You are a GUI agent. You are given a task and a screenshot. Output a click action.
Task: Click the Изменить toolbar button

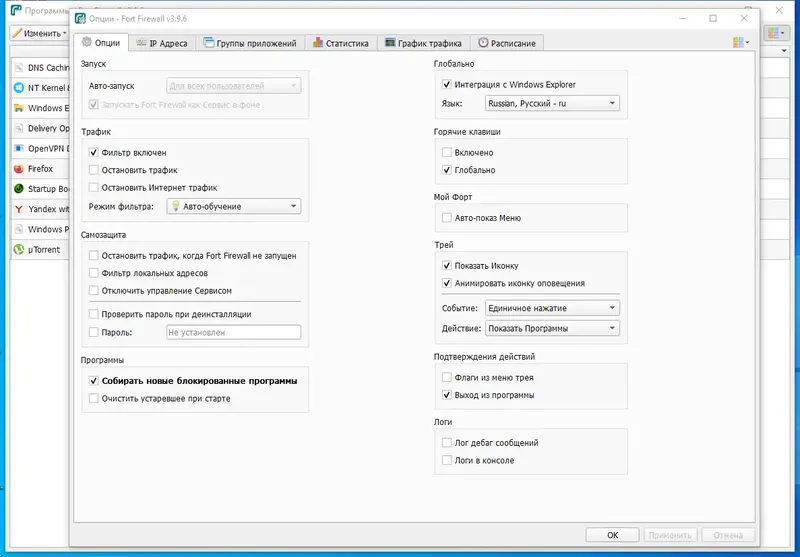pyautogui.click(x=39, y=33)
